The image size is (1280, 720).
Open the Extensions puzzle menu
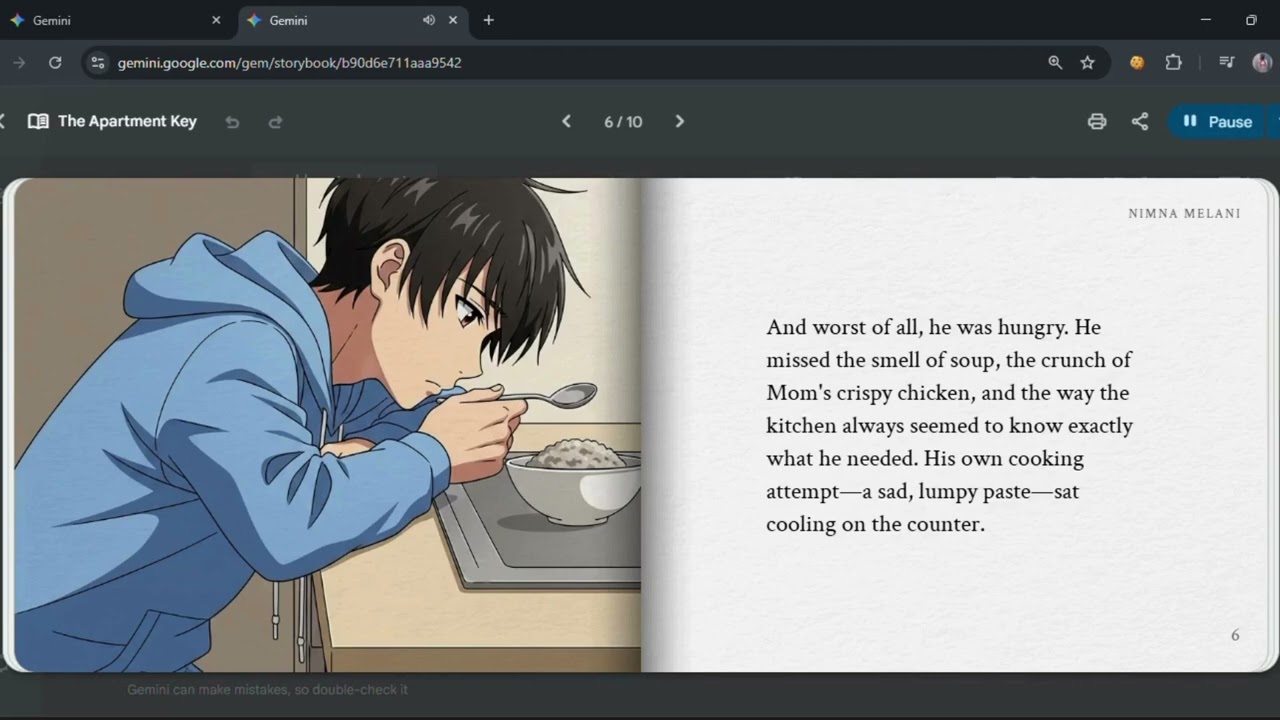click(x=1174, y=62)
